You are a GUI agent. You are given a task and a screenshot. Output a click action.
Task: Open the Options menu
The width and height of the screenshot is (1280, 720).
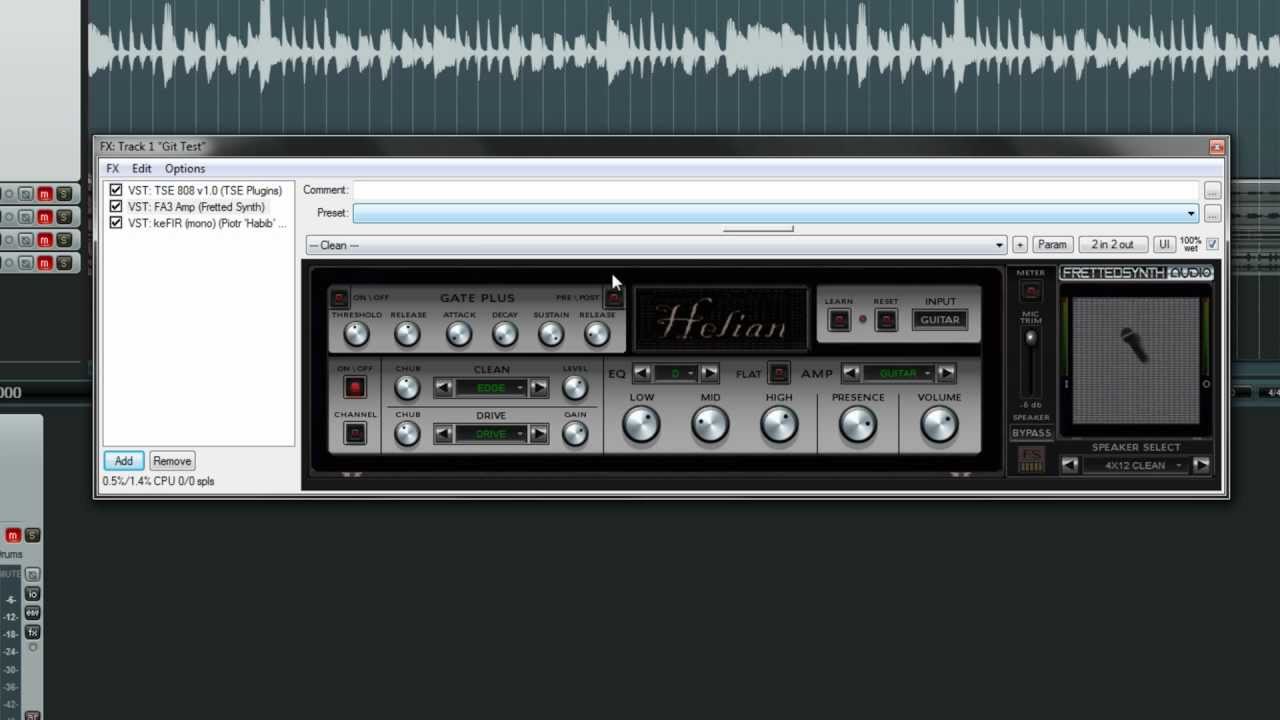185,169
